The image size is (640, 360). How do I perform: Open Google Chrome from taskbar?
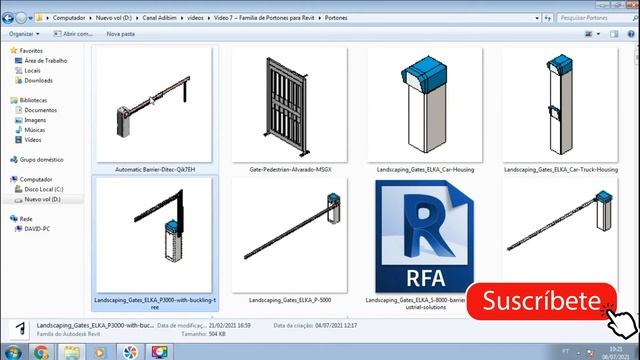(x=41, y=352)
